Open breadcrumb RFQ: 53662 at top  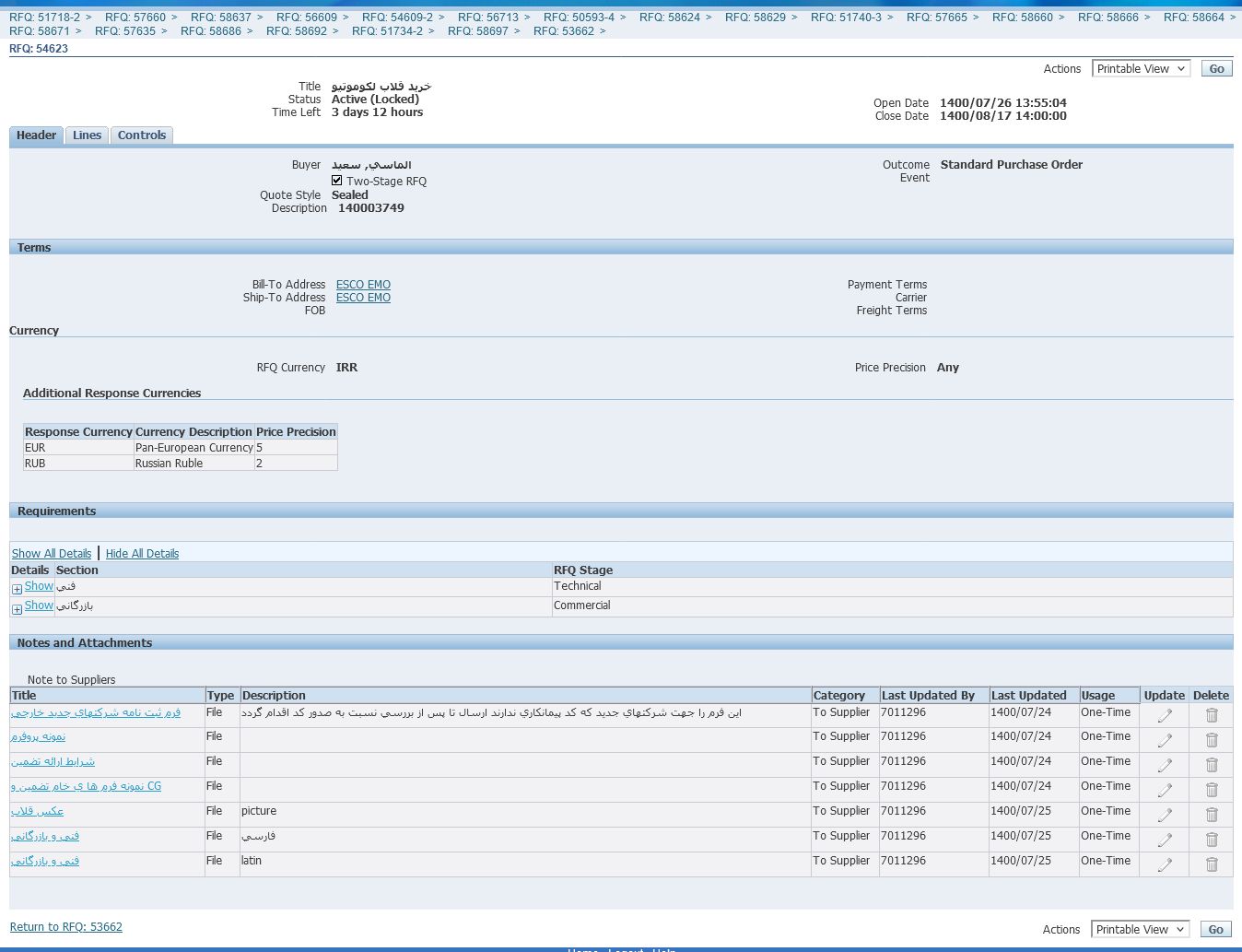[564, 31]
